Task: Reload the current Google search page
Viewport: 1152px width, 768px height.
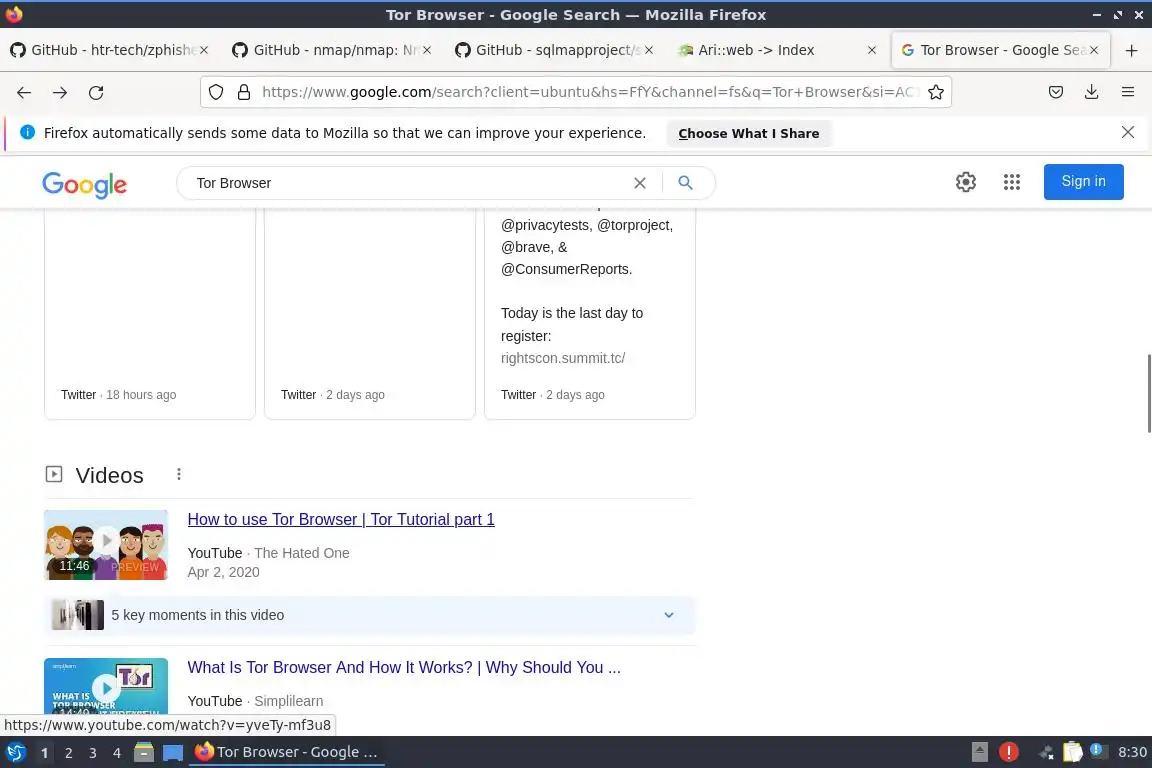Action: click(x=96, y=93)
